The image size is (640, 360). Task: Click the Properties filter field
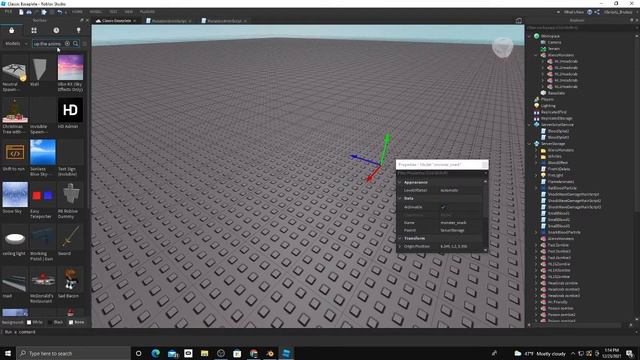[x=442, y=173]
